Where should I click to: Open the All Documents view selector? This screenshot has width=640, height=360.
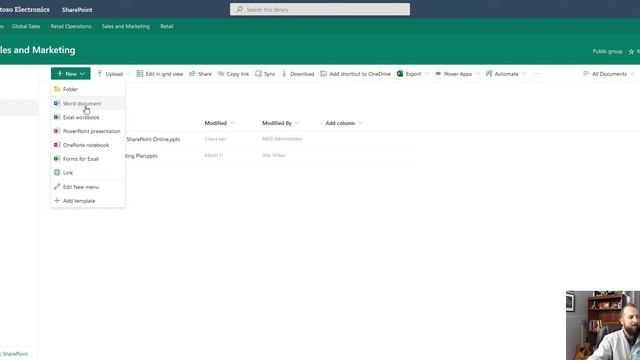point(609,74)
